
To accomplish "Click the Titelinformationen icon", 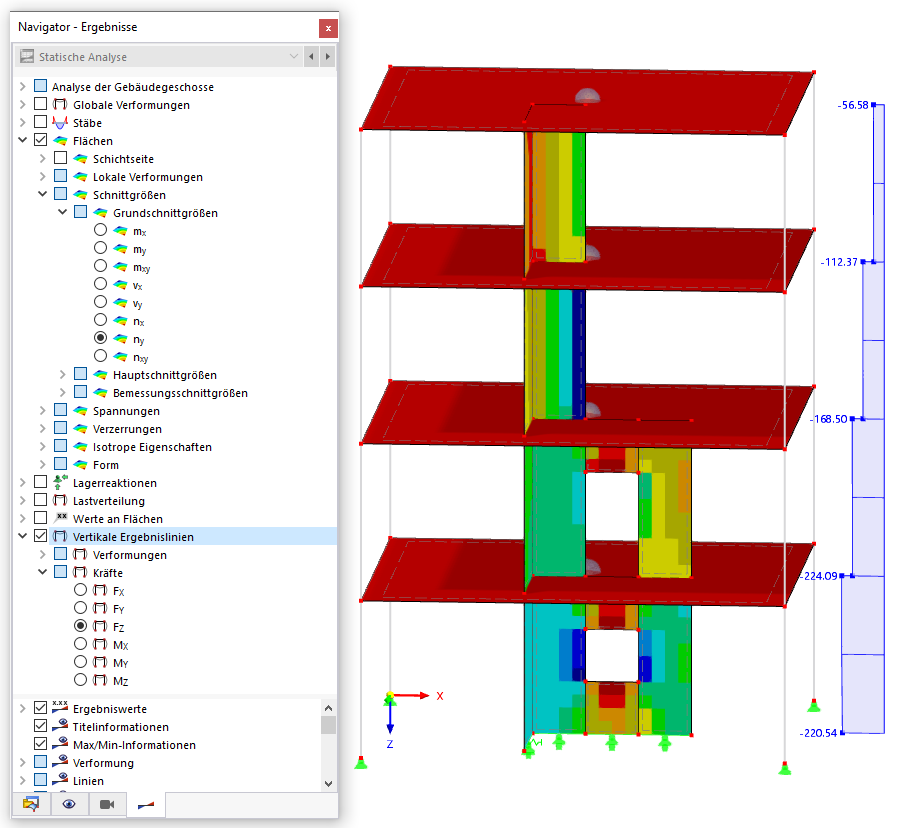I will tap(60, 726).
